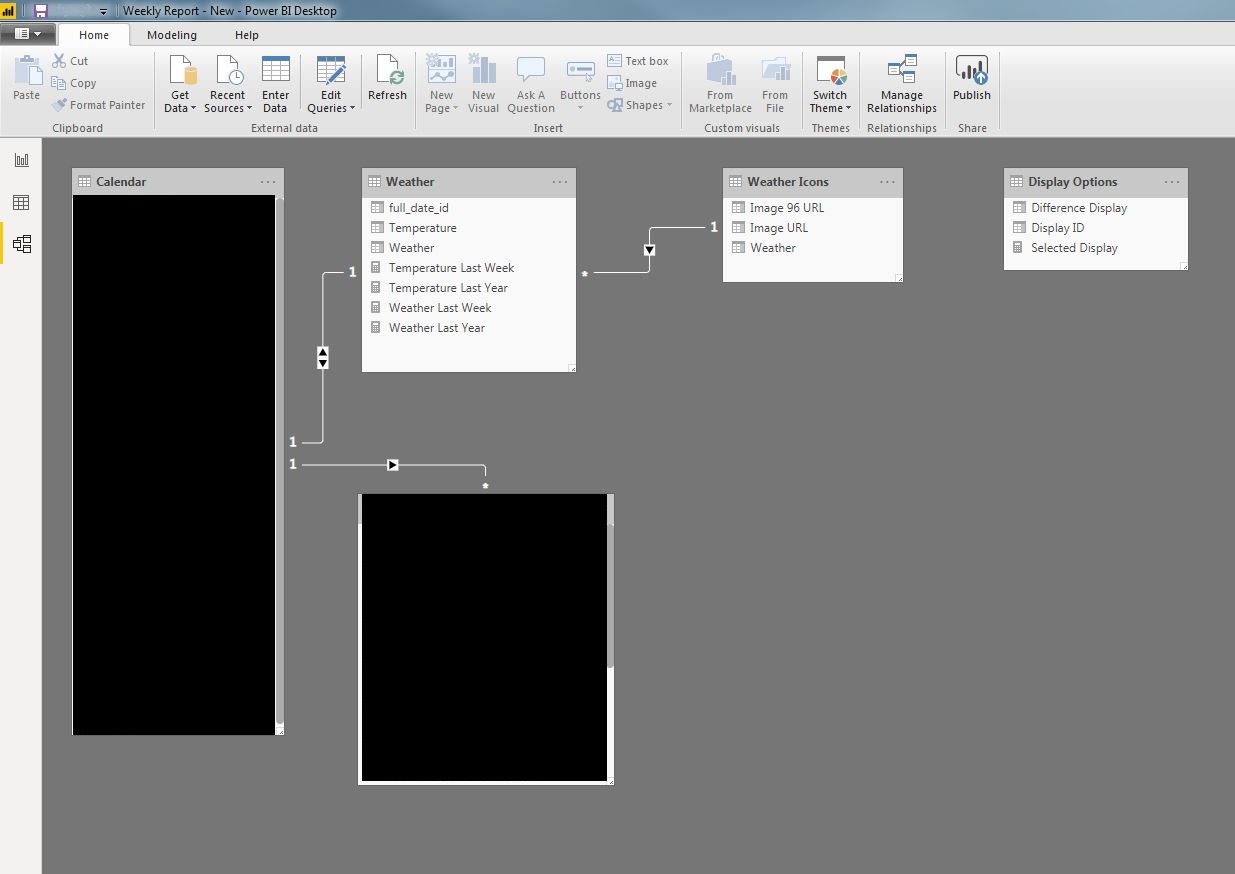The height and width of the screenshot is (874, 1235).
Task: Click the Calendar table vertical scrollbar
Action: tap(279, 461)
